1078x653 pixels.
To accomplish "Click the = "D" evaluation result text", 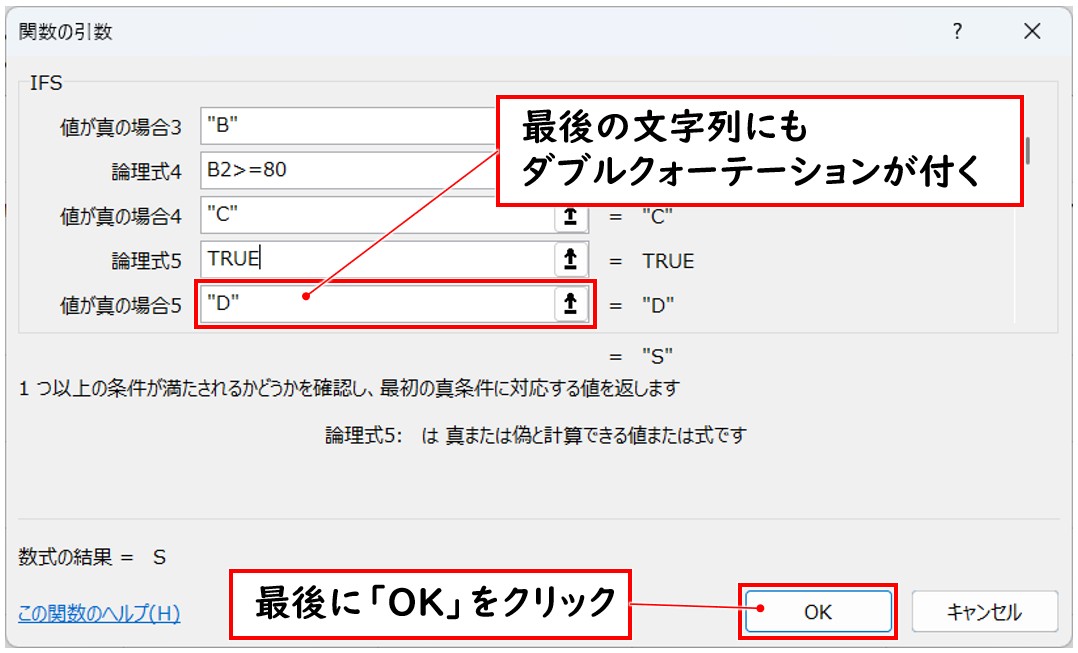I will tap(641, 305).
